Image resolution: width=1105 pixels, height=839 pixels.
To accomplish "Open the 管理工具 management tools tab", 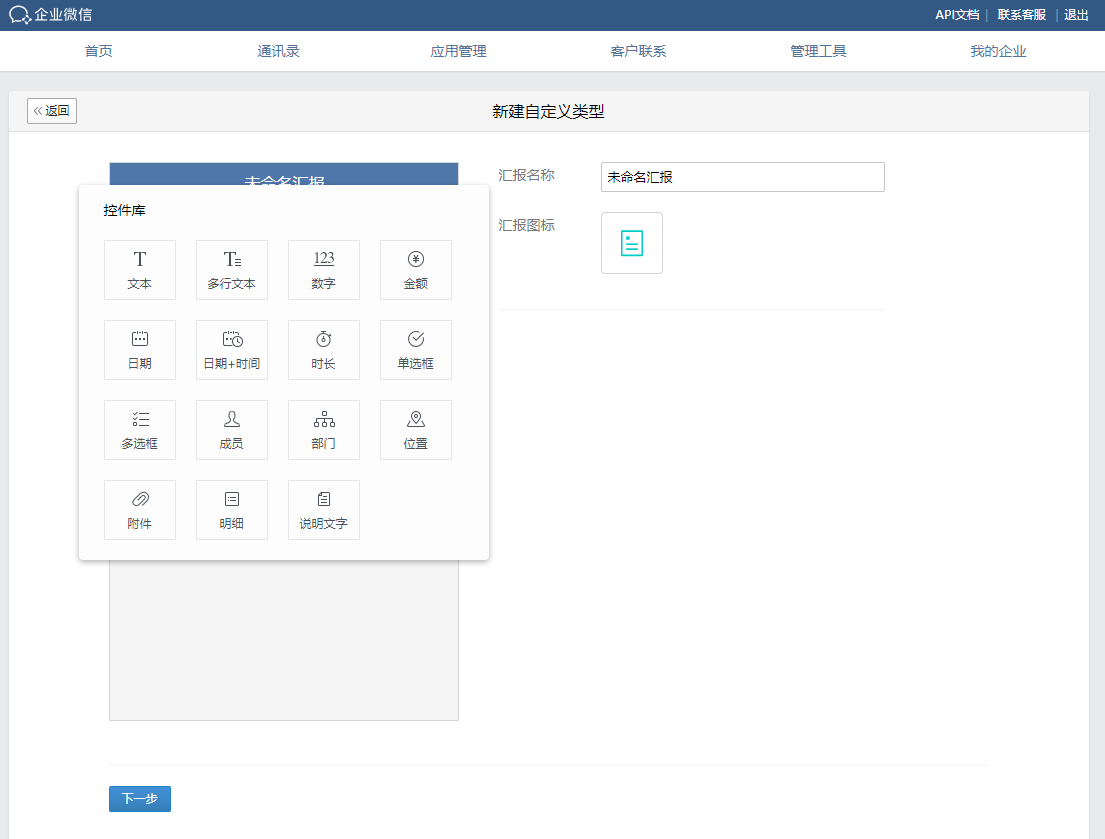I will tap(818, 51).
